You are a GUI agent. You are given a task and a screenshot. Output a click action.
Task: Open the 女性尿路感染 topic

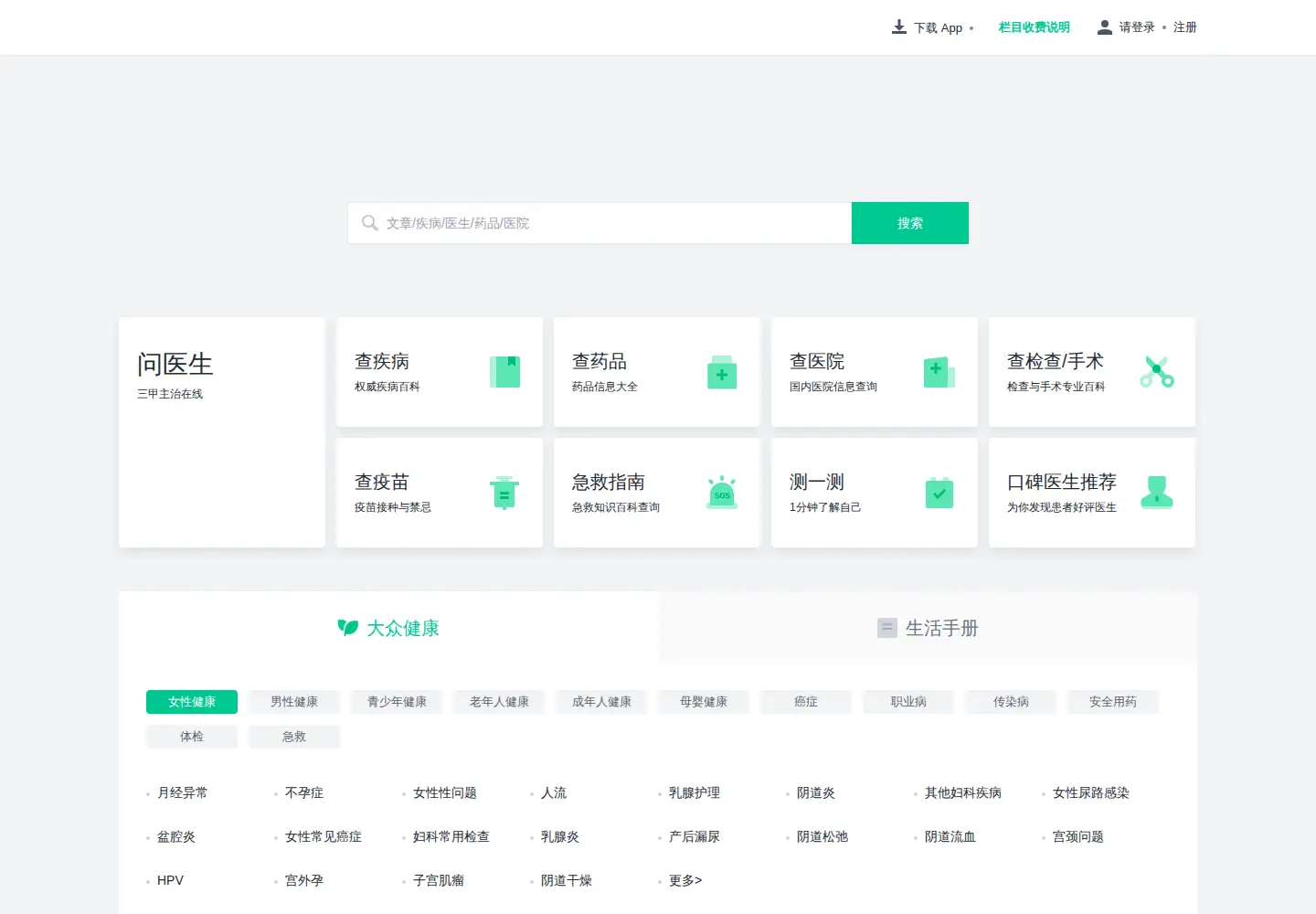(x=1091, y=792)
